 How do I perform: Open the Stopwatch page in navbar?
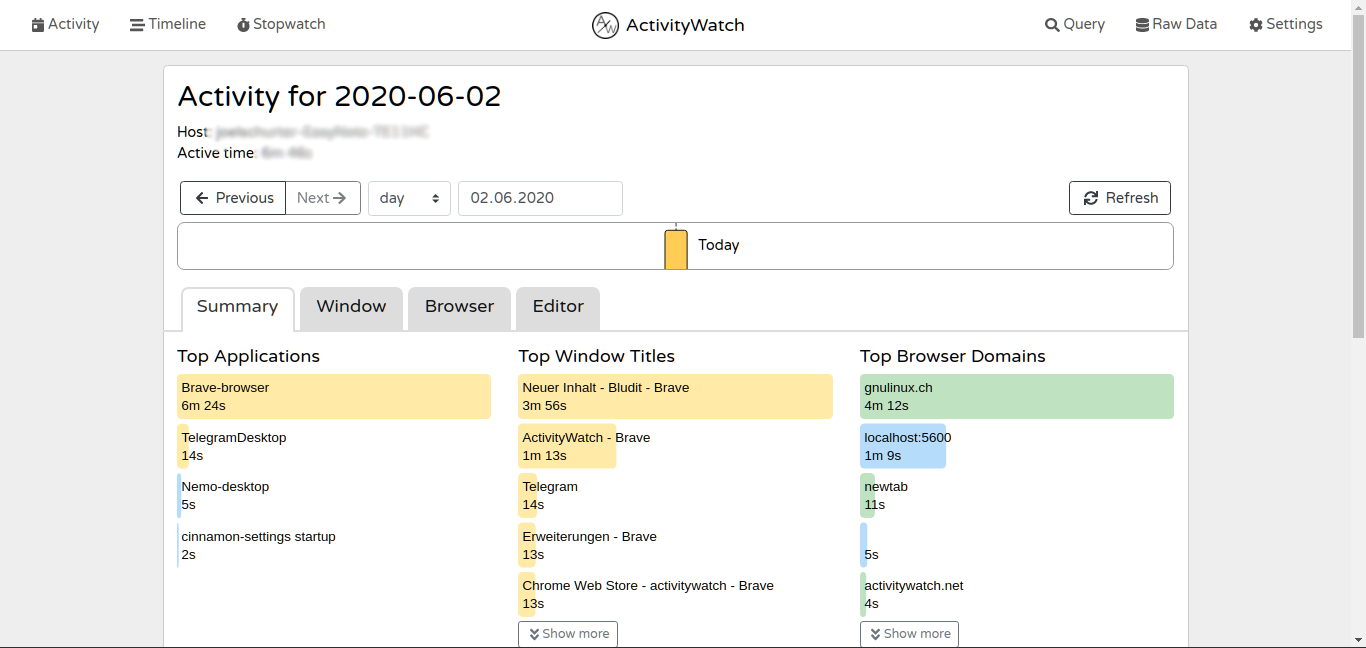tap(281, 25)
